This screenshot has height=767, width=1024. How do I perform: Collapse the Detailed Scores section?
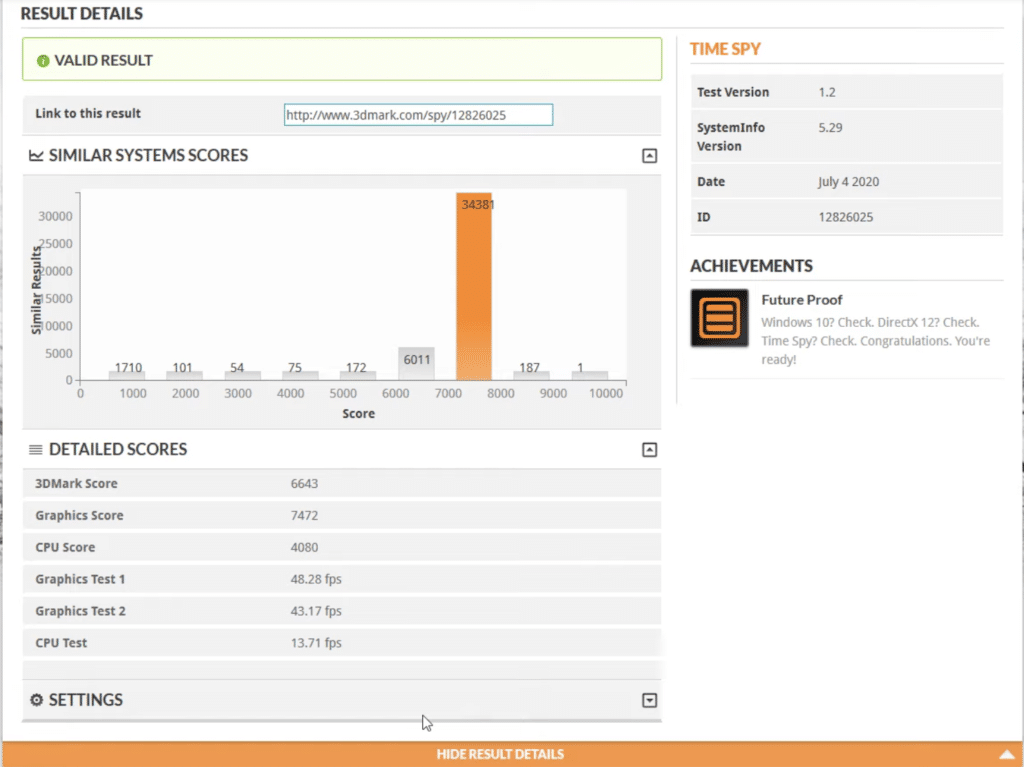pyautogui.click(x=649, y=450)
